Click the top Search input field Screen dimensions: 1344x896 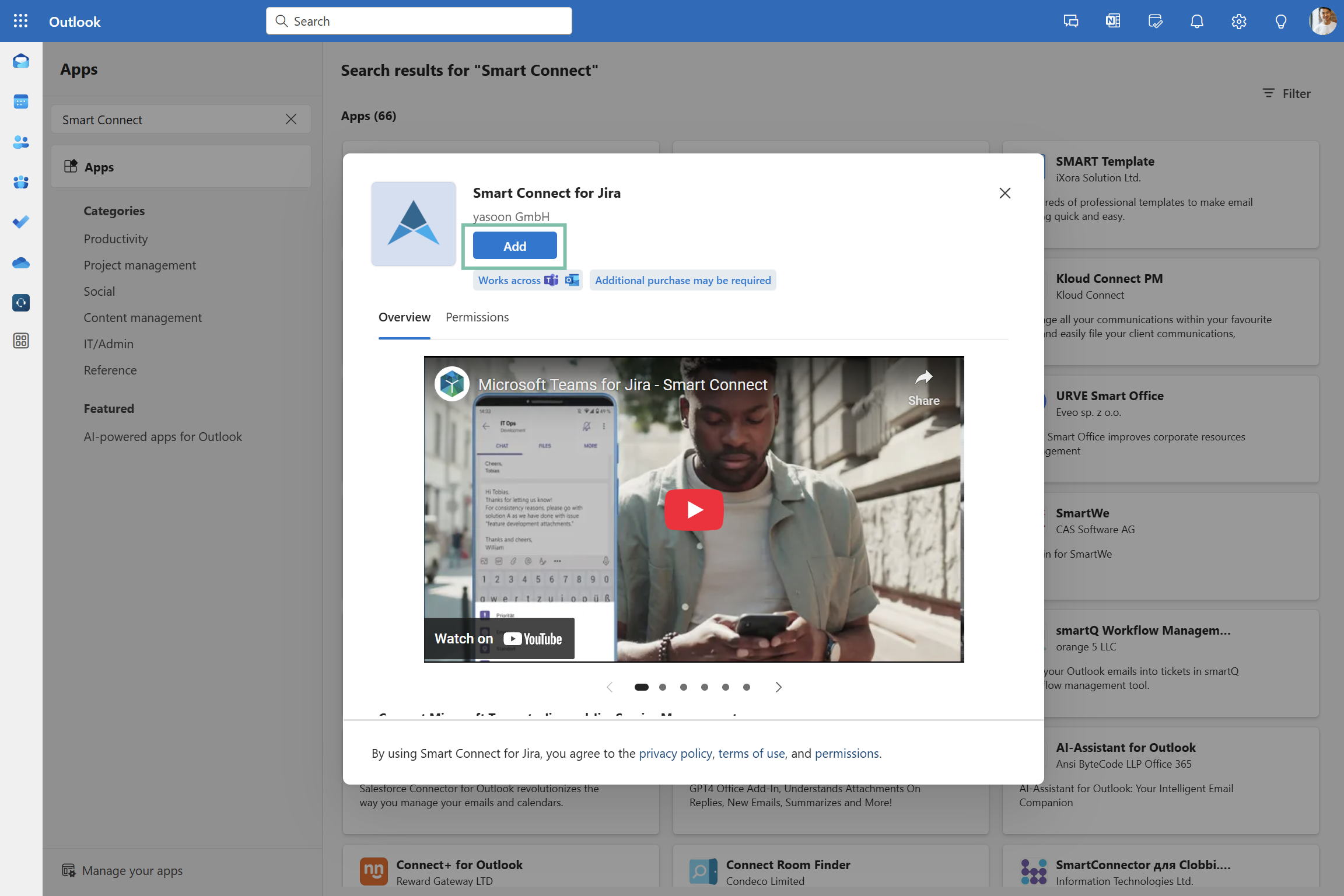coord(419,22)
